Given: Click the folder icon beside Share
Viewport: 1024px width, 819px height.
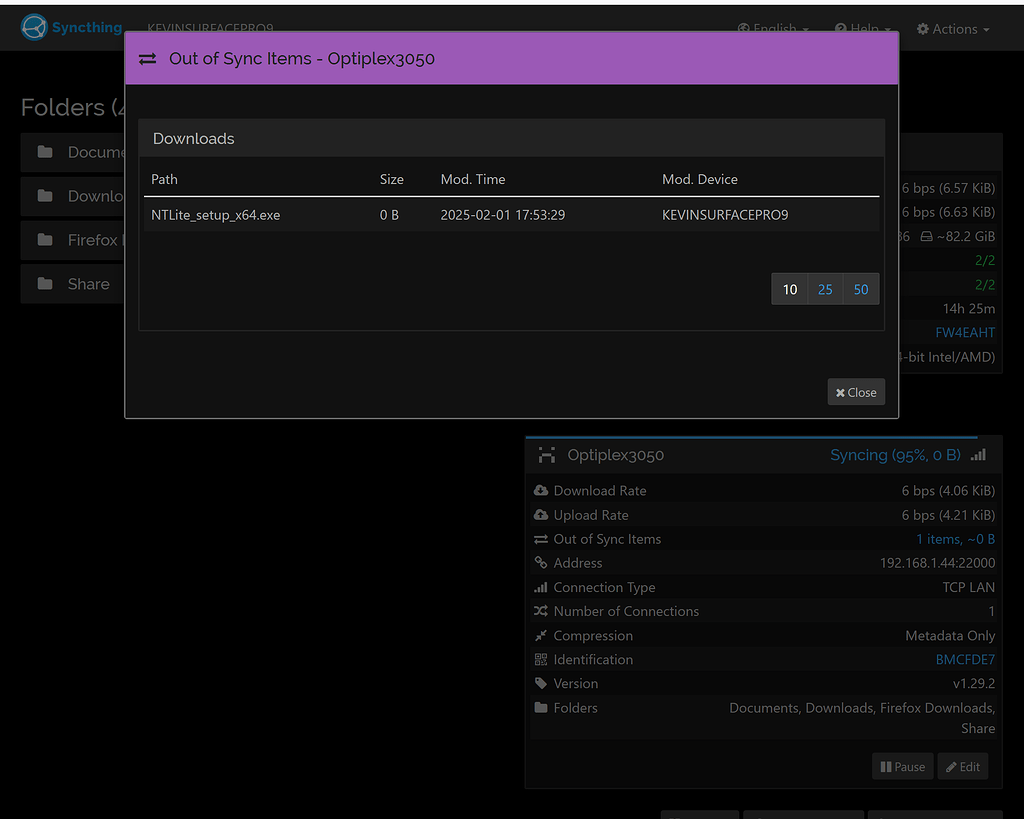Looking at the screenshot, I should click(46, 283).
